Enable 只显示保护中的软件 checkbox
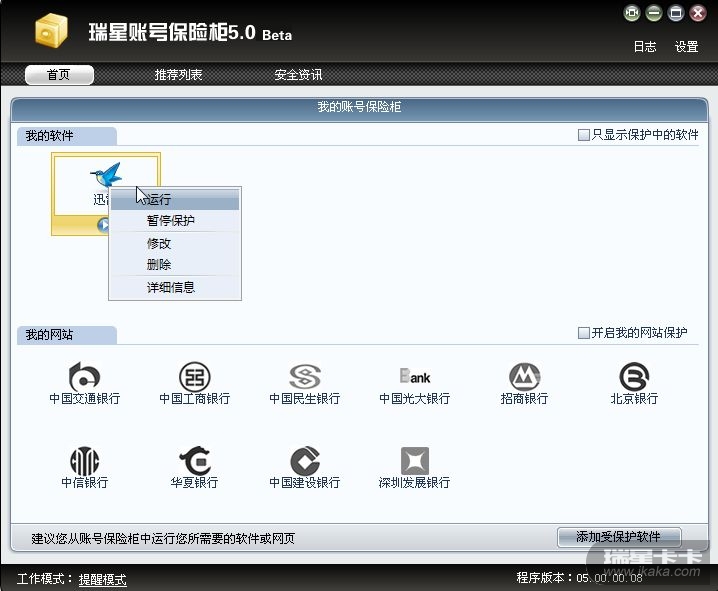Image resolution: width=718 pixels, height=591 pixels. (583, 135)
